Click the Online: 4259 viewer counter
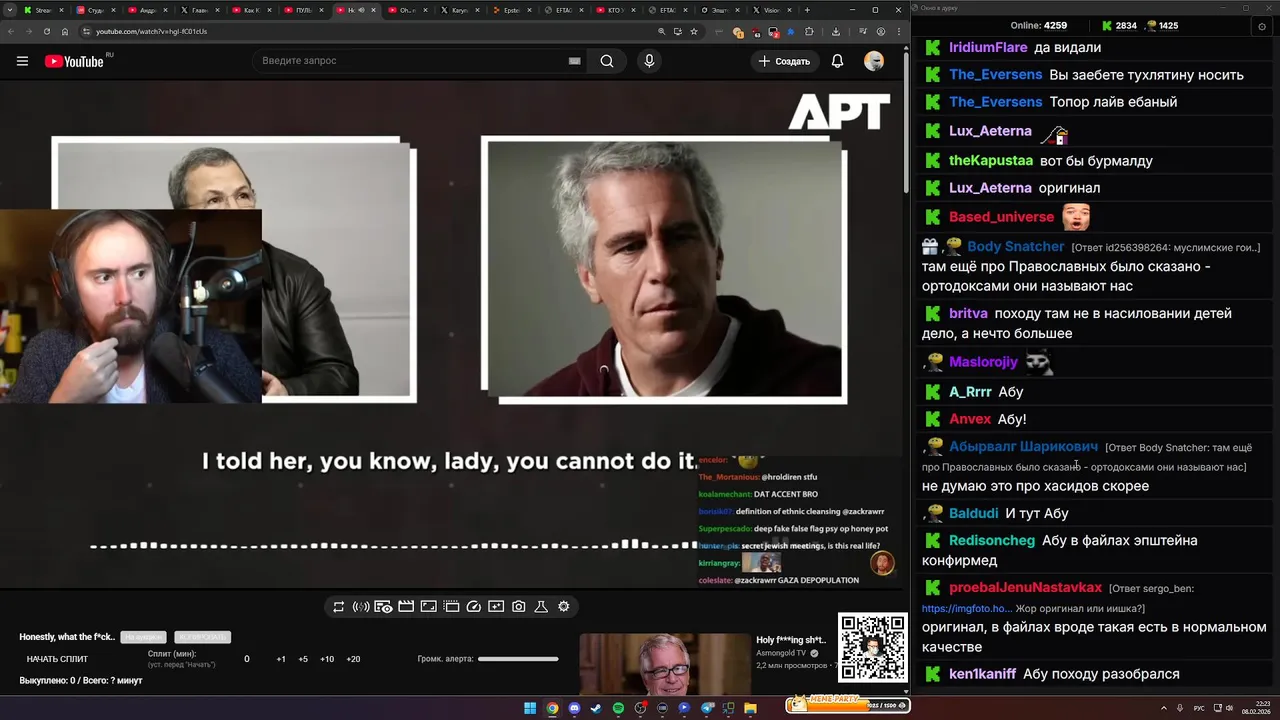The height and width of the screenshot is (720, 1280). click(x=1039, y=26)
